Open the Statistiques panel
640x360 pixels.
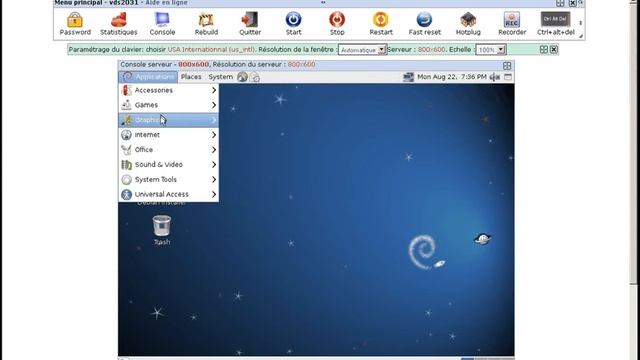[x=119, y=23]
